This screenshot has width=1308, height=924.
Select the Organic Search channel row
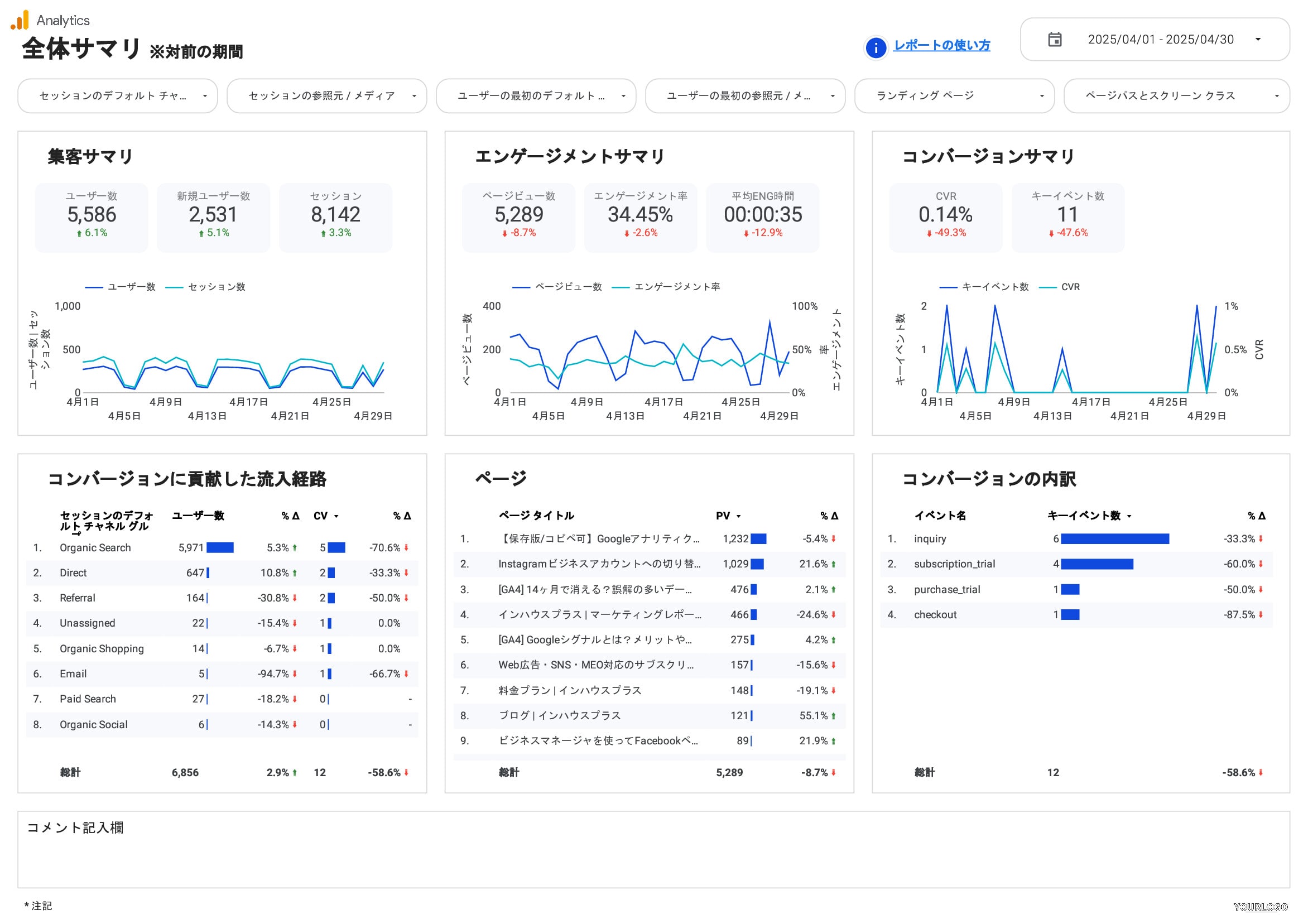pyautogui.click(x=222, y=547)
